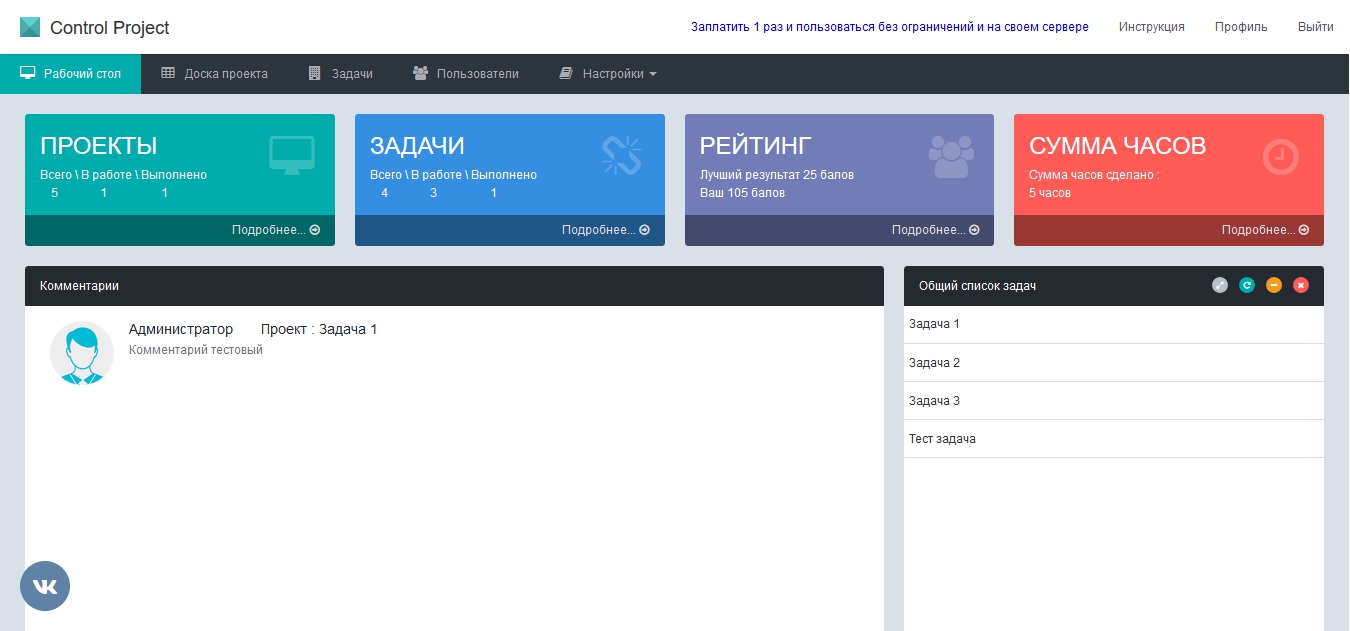The image size is (1350, 631).
Task: Click the VK social share icon
Action: tap(45, 586)
